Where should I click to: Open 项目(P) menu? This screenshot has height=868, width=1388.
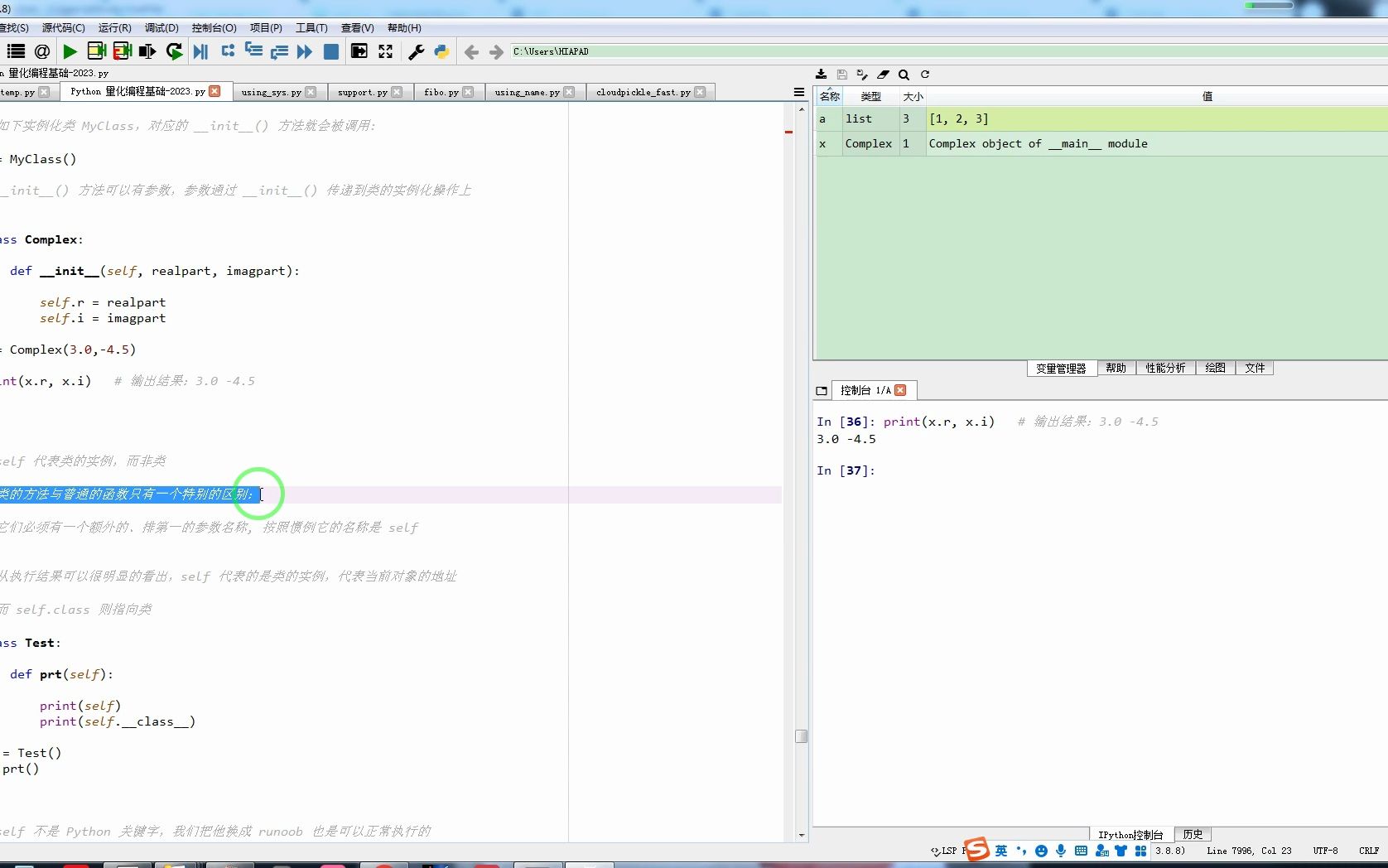(266, 27)
